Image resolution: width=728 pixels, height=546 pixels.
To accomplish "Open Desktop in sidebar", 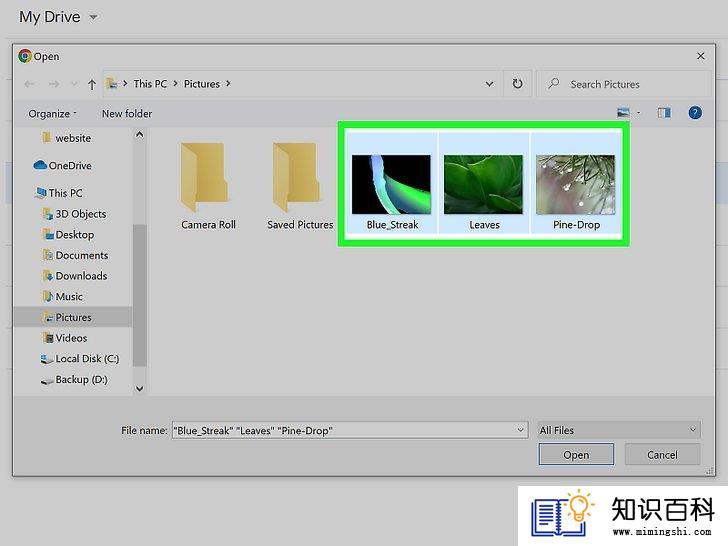I will tap(68, 235).
